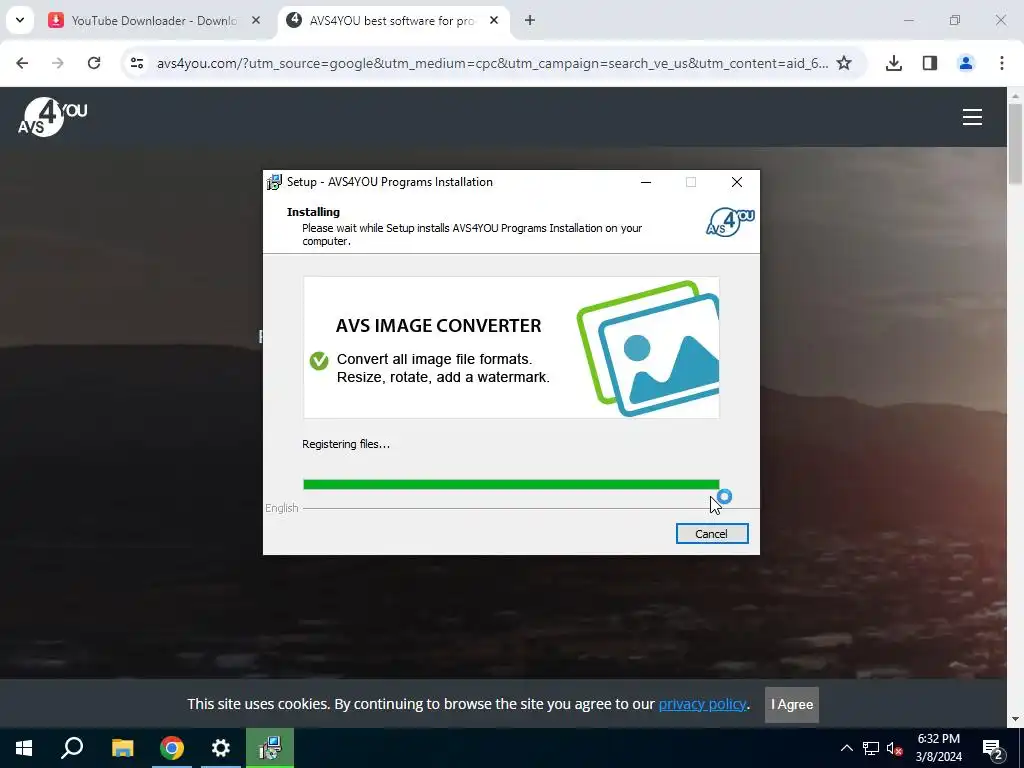Click the green installation progress bar
1024x768 pixels.
pos(511,484)
